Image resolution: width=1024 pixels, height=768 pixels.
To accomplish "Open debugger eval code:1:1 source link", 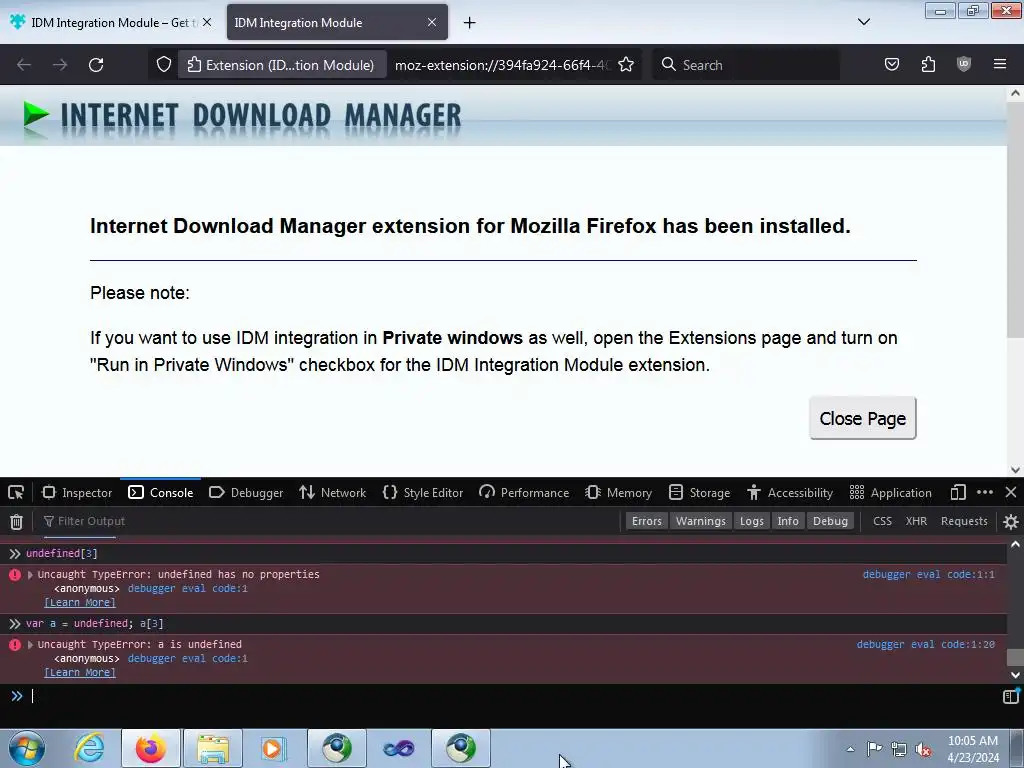I will (x=928, y=575).
